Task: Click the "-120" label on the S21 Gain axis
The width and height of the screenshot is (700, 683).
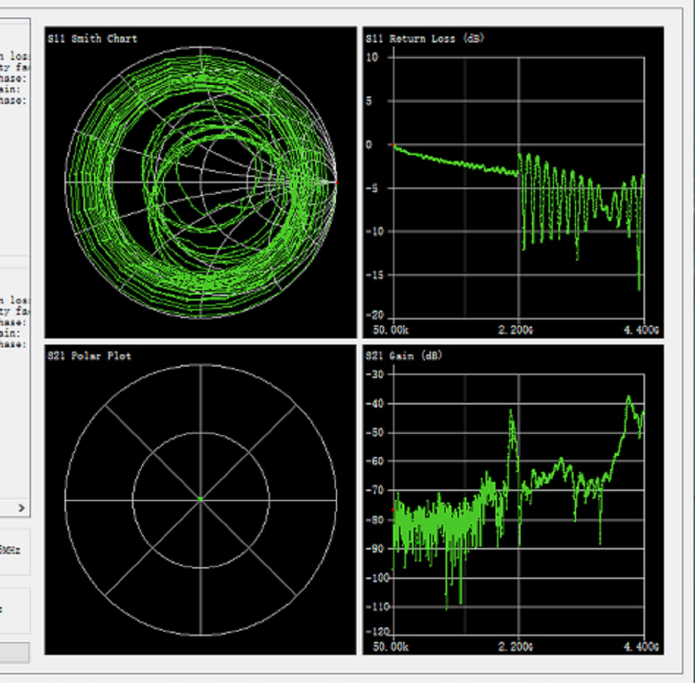Action: 378,632
